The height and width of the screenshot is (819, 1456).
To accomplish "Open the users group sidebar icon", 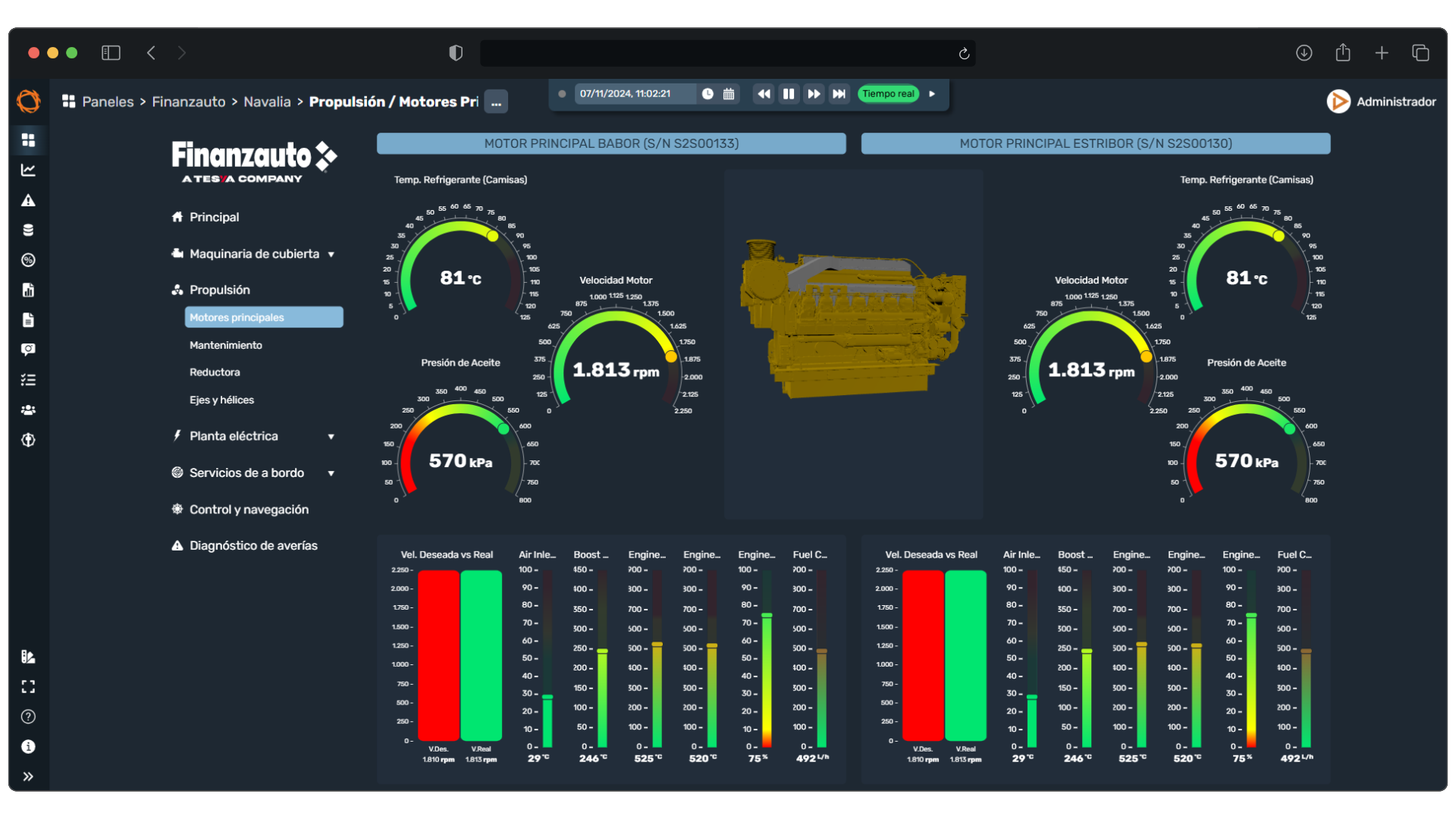I will click(28, 409).
